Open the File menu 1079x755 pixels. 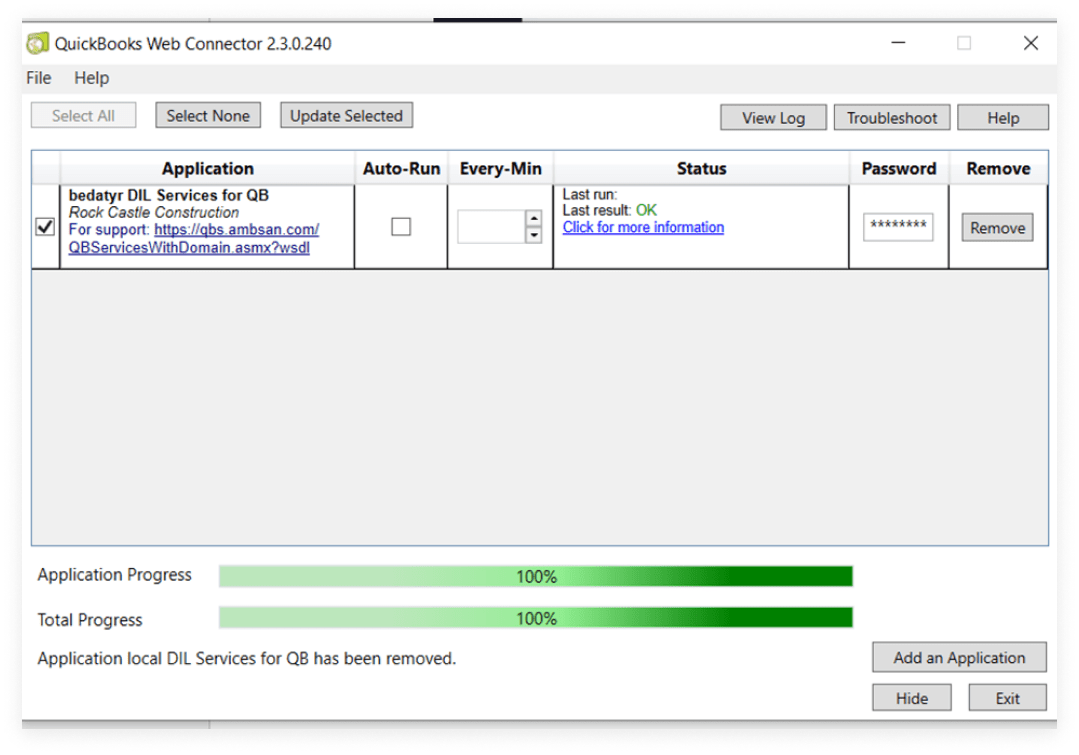click(x=39, y=78)
